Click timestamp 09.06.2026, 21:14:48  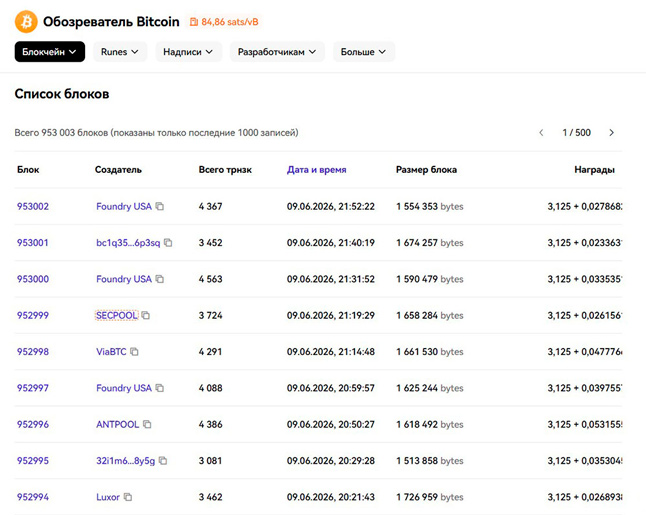[331, 351]
